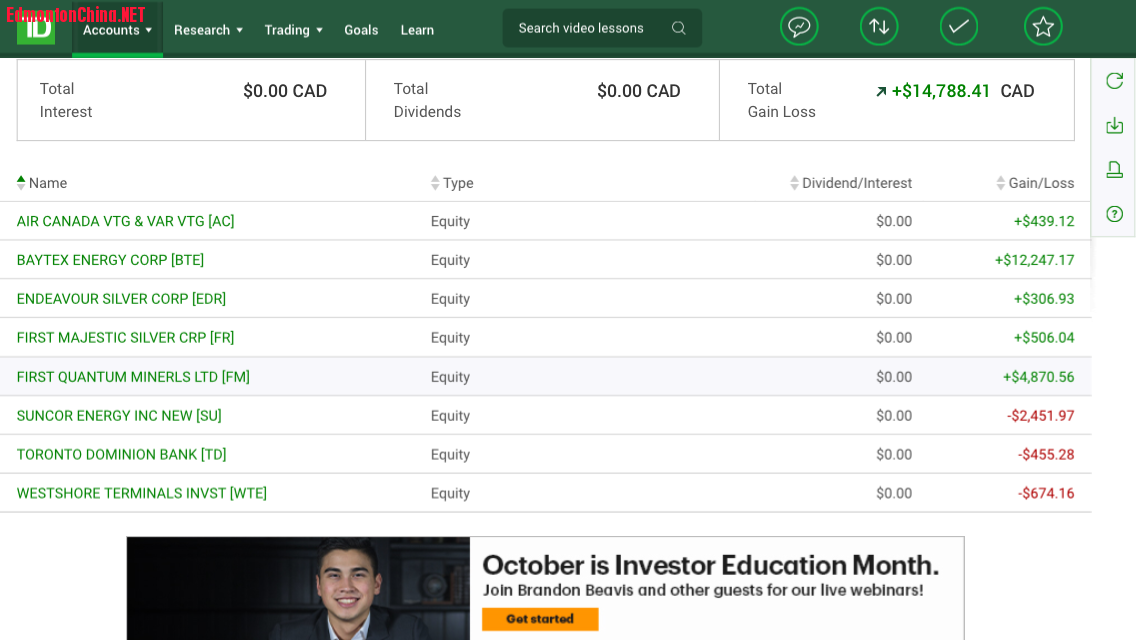Select the +$12,247.17 gain value
This screenshot has height=640, width=1136.
pyautogui.click(x=1034, y=259)
